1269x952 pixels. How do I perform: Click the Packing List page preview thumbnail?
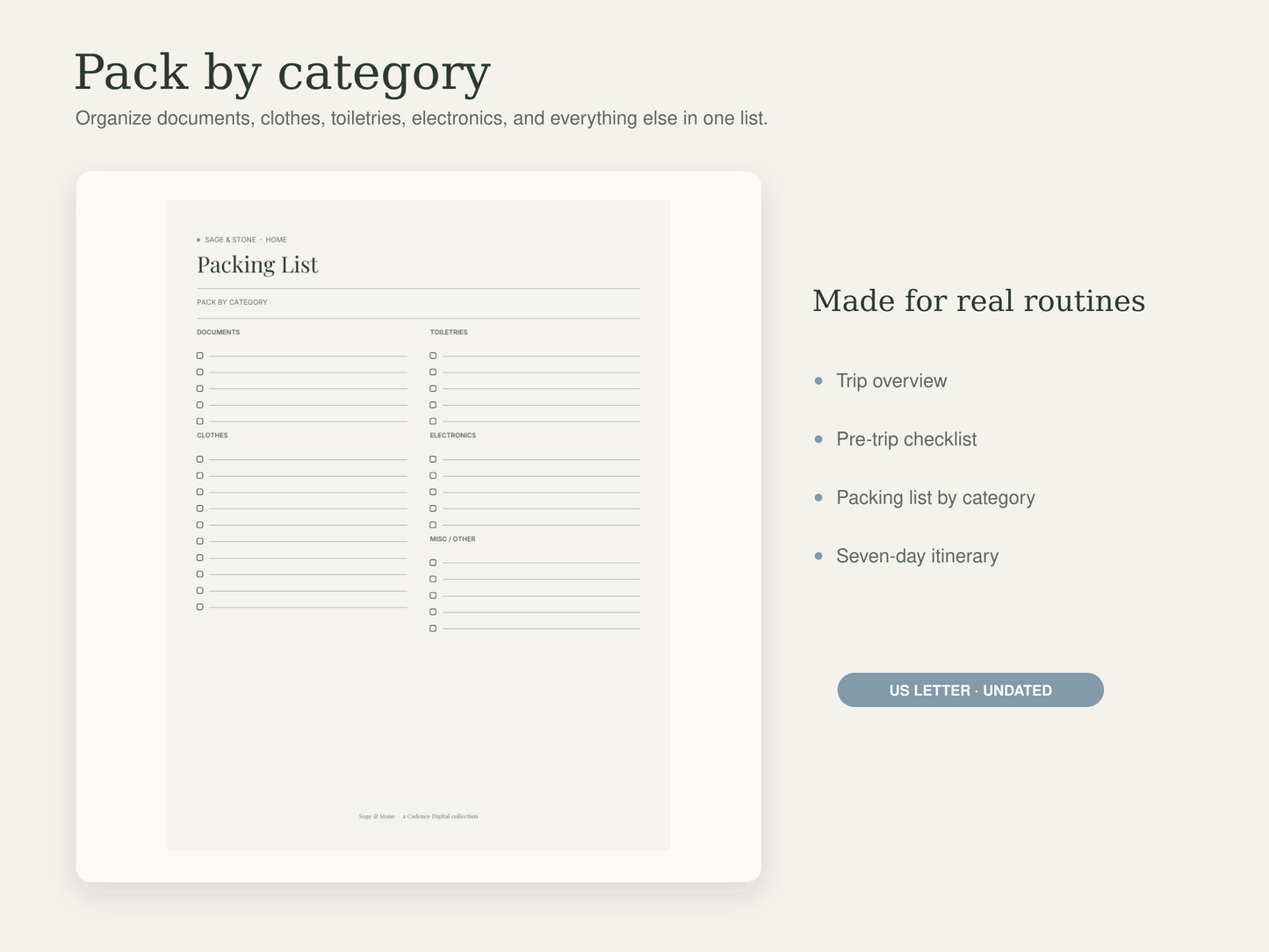tap(419, 525)
